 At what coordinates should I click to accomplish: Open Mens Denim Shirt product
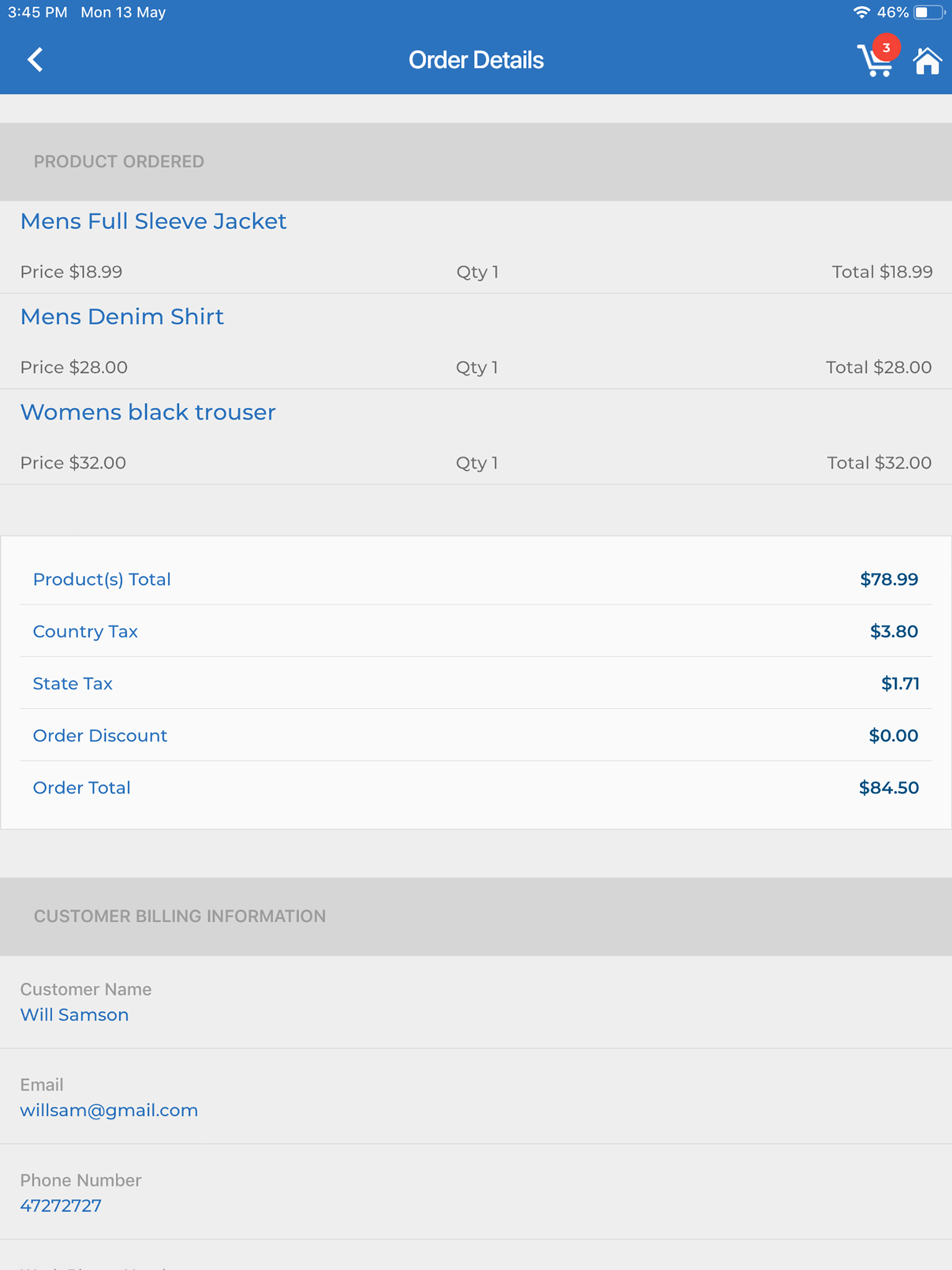[x=122, y=317]
